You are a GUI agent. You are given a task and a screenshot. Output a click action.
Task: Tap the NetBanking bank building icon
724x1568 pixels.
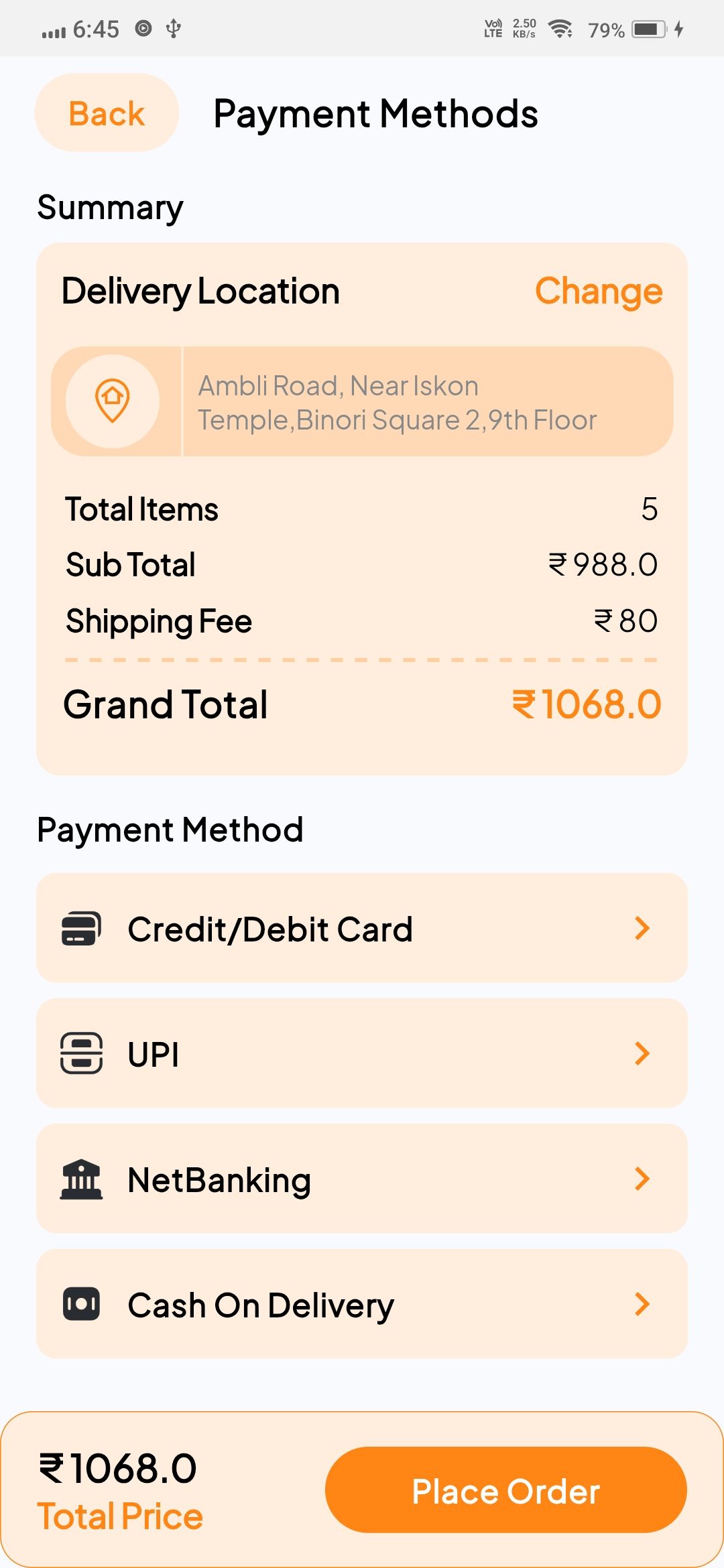(x=81, y=1179)
